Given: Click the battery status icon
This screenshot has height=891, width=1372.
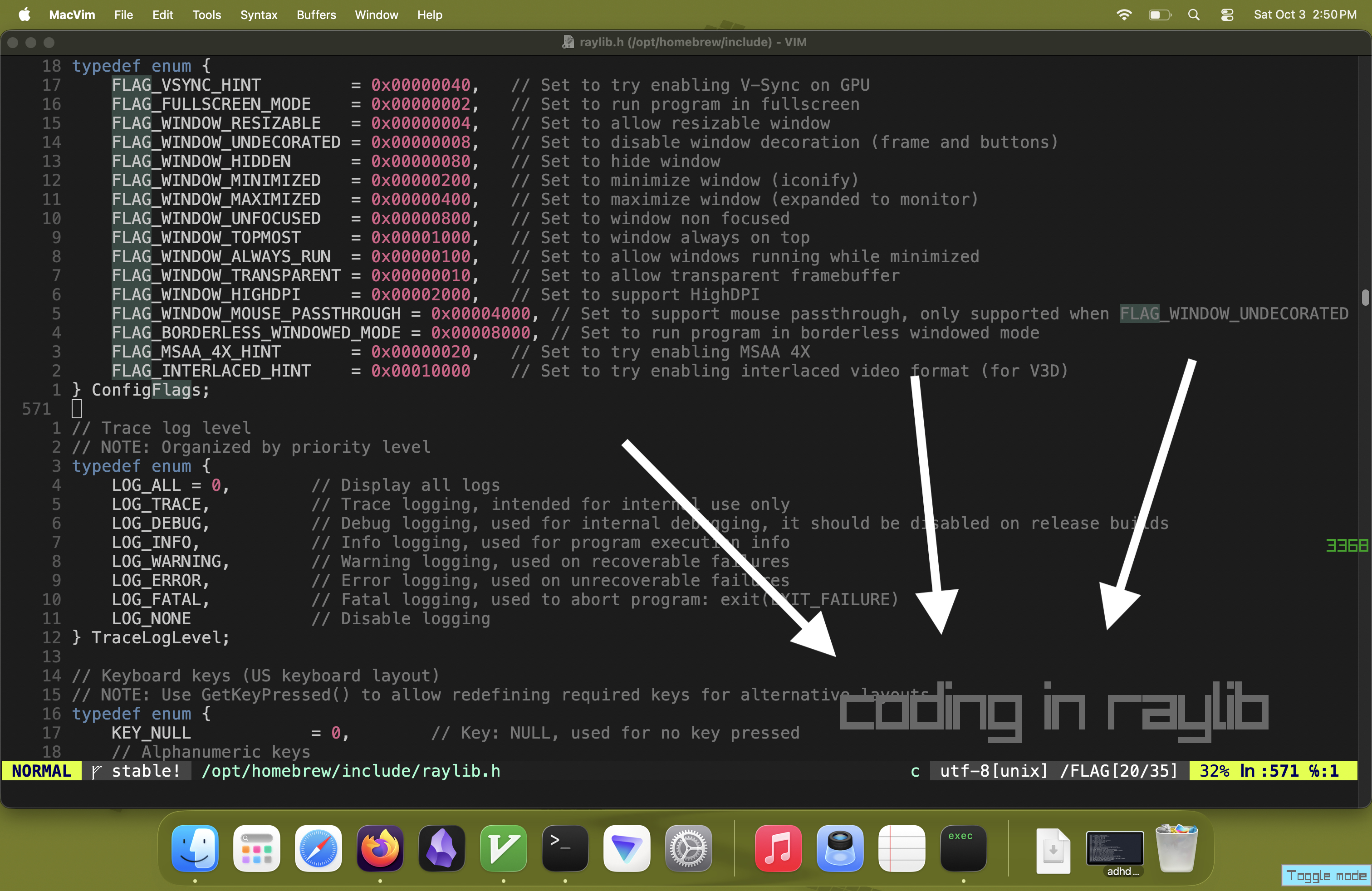Looking at the screenshot, I should (1159, 15).
